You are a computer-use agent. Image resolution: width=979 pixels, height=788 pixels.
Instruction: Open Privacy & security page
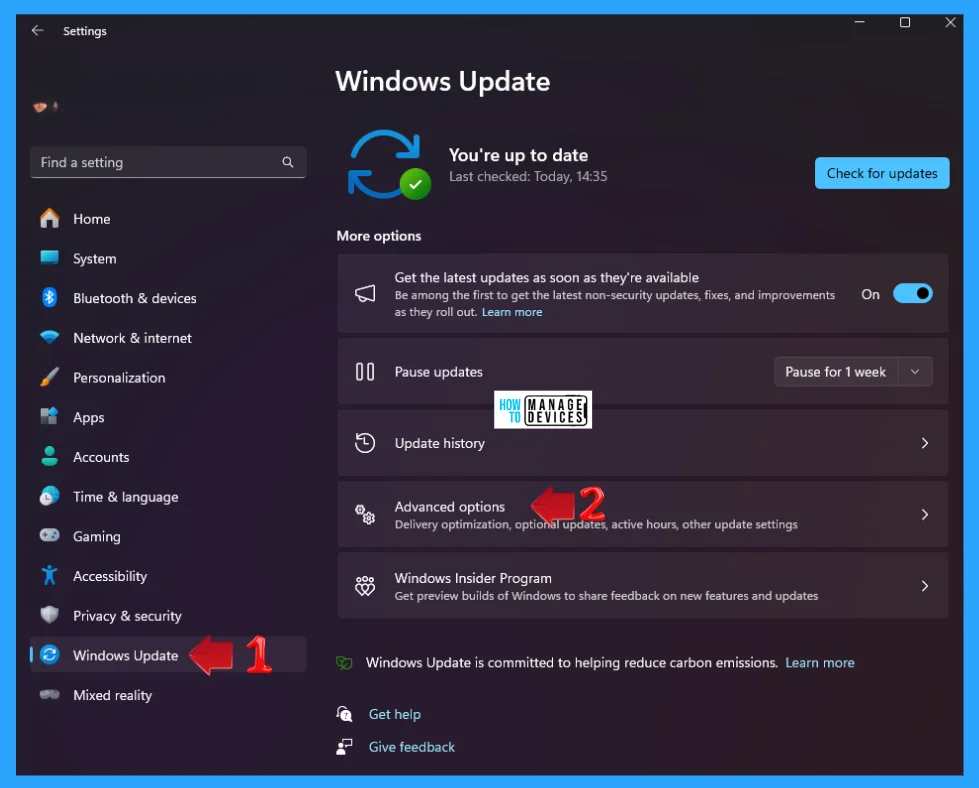click(x=168, y=616)
